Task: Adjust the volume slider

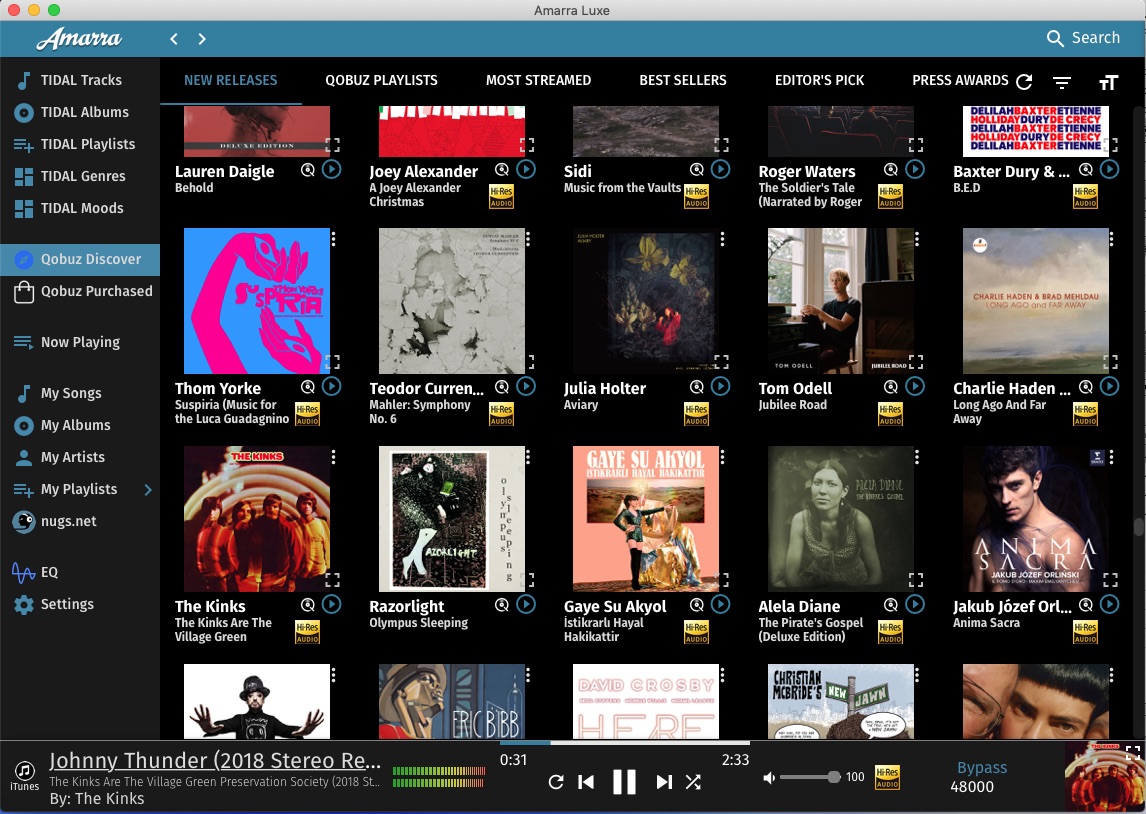Action: coord(810,777)
